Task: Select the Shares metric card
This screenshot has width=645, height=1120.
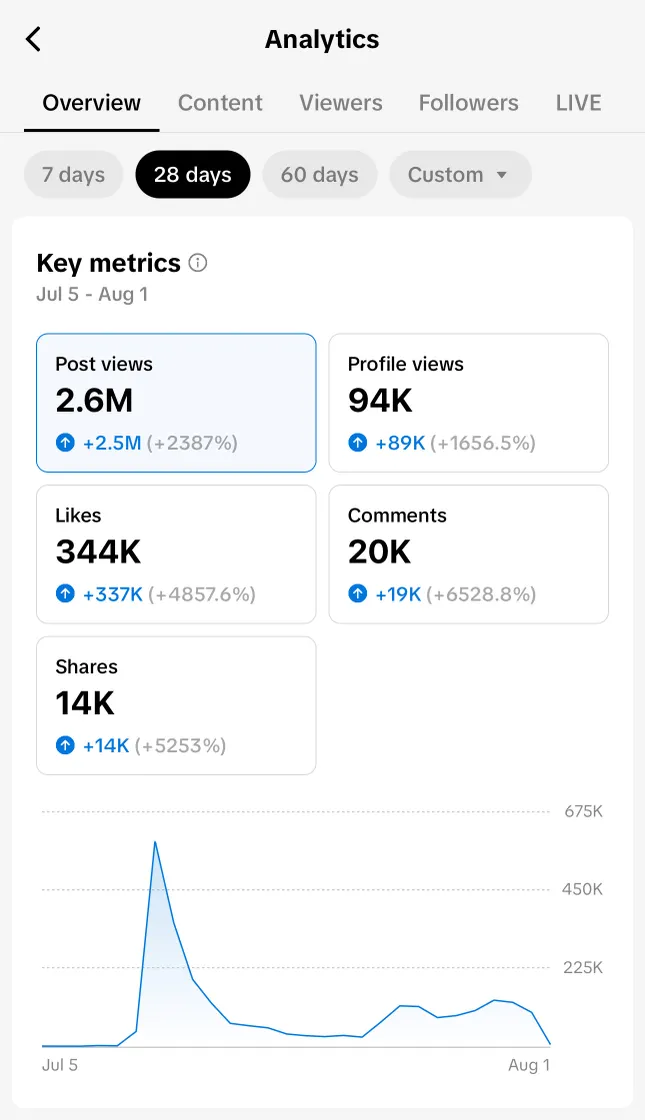Action: pyautogui.click(x=176, y=705)
